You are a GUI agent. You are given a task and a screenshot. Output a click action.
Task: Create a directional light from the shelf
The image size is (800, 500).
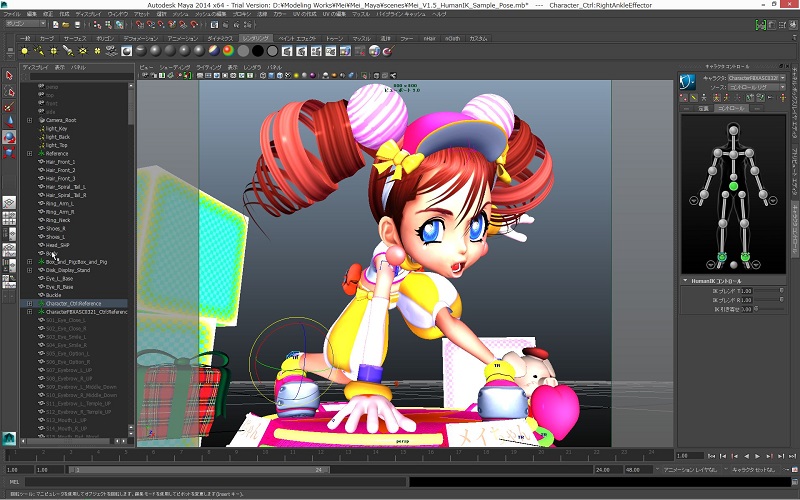39,51
